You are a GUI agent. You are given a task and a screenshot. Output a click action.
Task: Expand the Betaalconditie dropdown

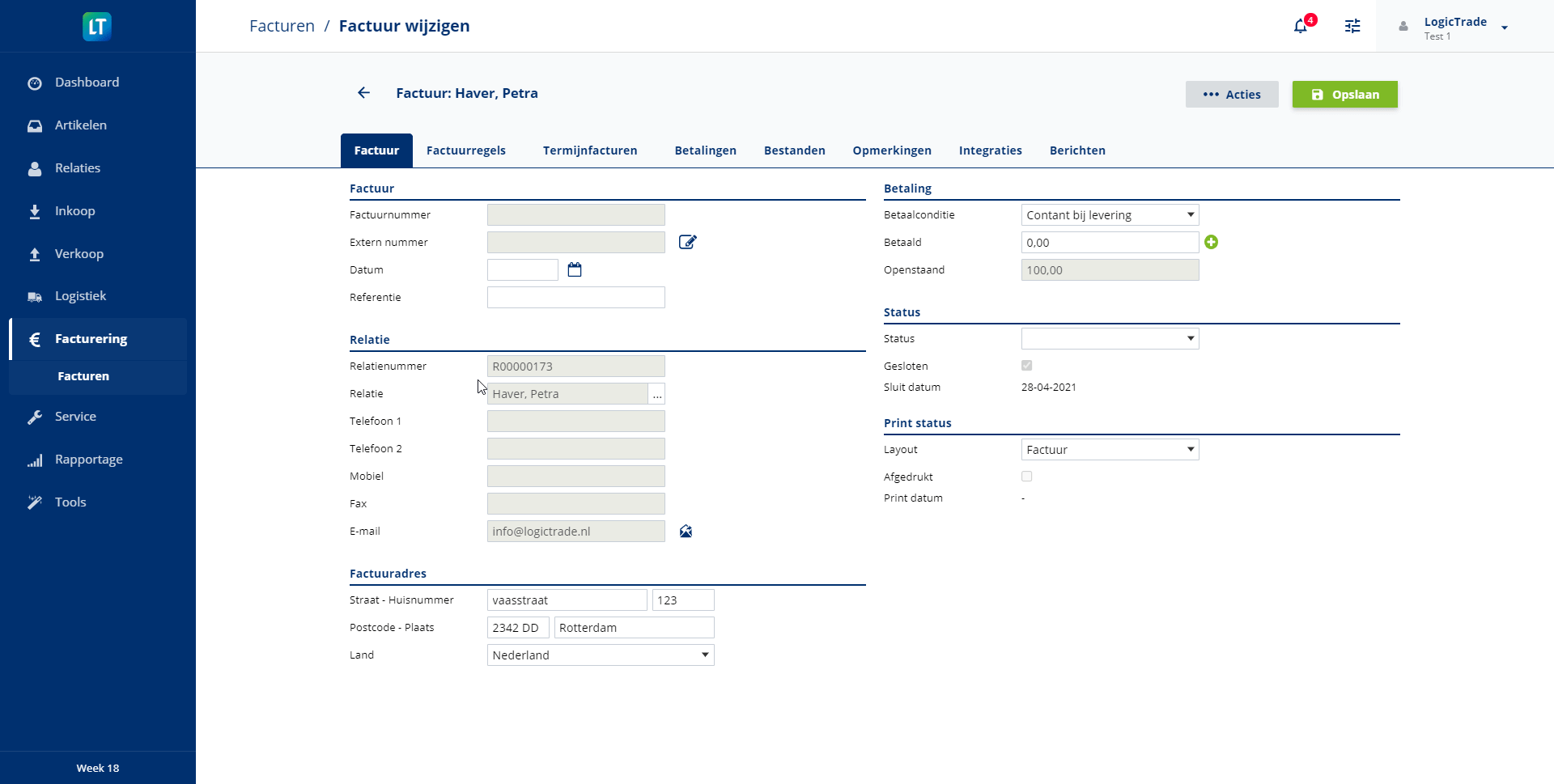coord(1110,215)
